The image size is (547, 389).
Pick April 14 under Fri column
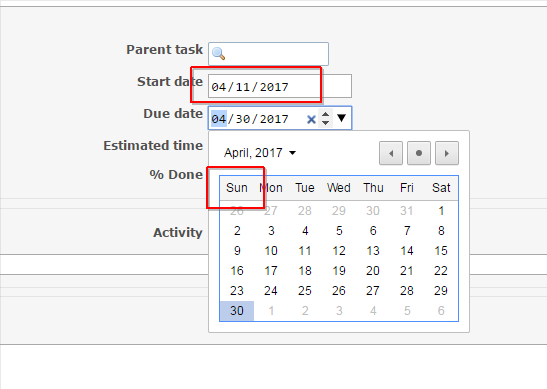407,251
